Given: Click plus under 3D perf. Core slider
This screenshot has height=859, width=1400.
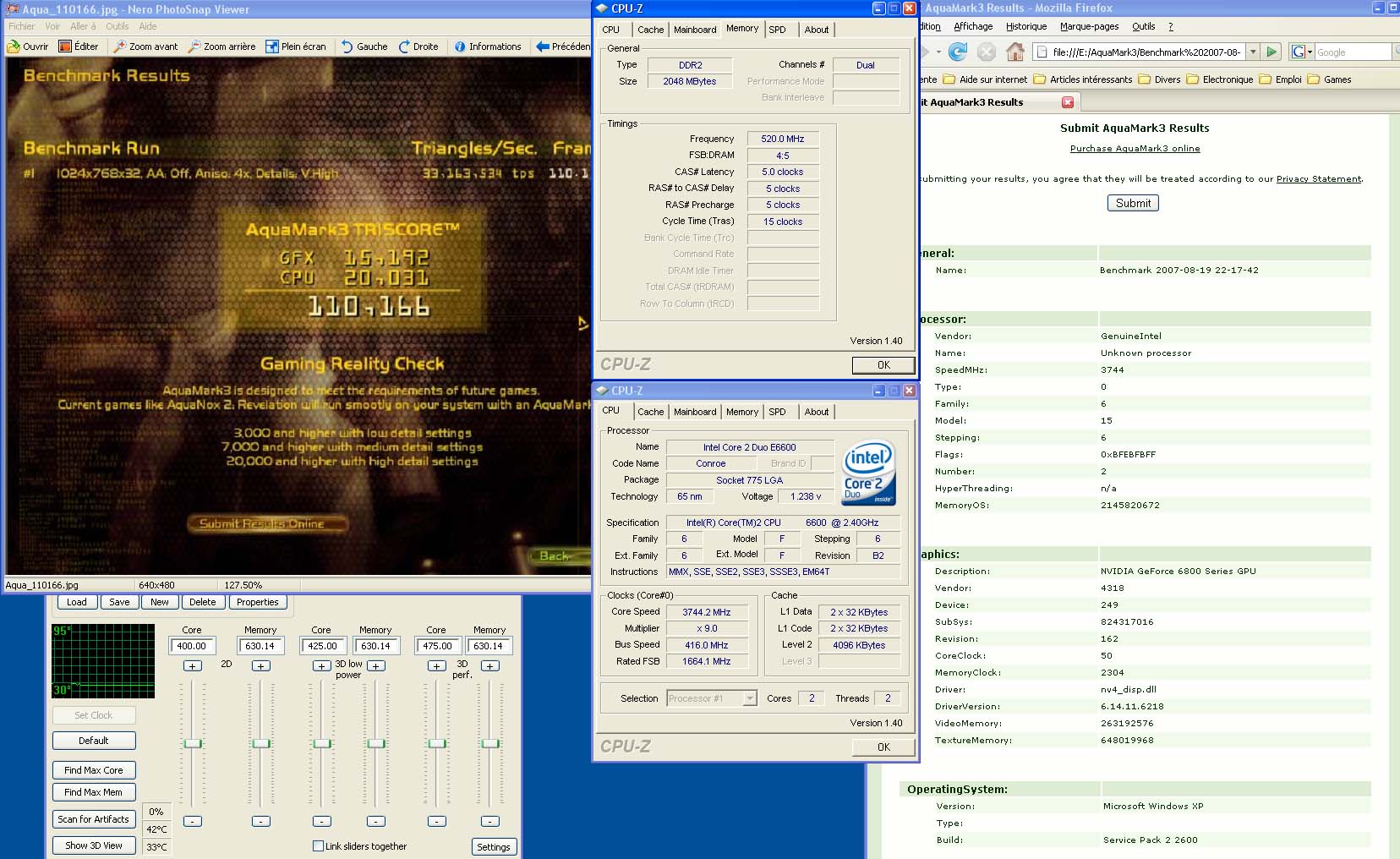Looking at the screenshot, I should click(x=436, y=666).
